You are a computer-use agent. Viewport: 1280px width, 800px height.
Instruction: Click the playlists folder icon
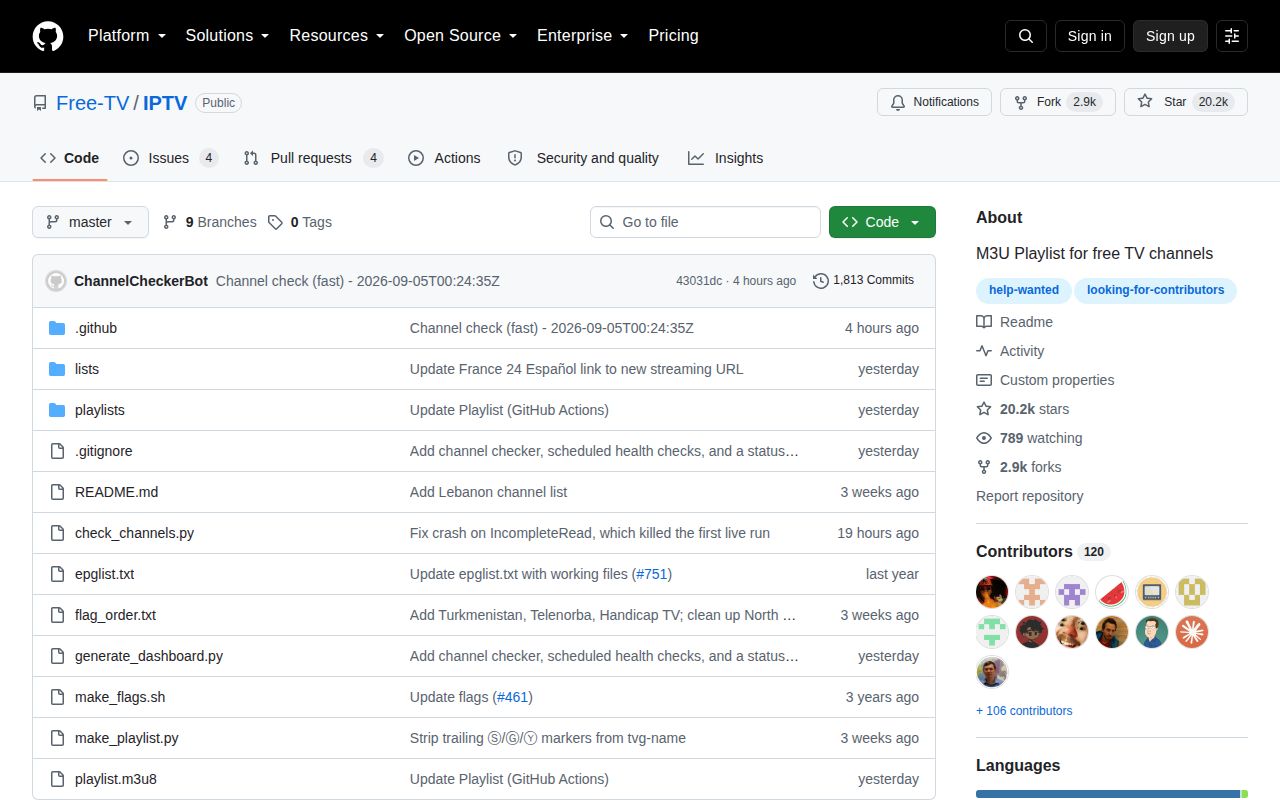point(57,410)
